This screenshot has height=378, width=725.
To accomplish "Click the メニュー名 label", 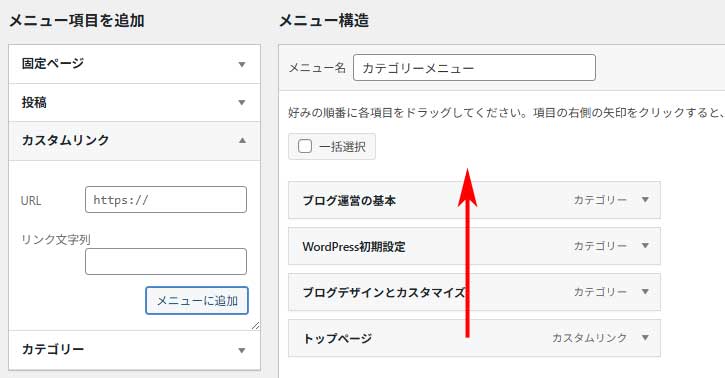I will 317,68.
